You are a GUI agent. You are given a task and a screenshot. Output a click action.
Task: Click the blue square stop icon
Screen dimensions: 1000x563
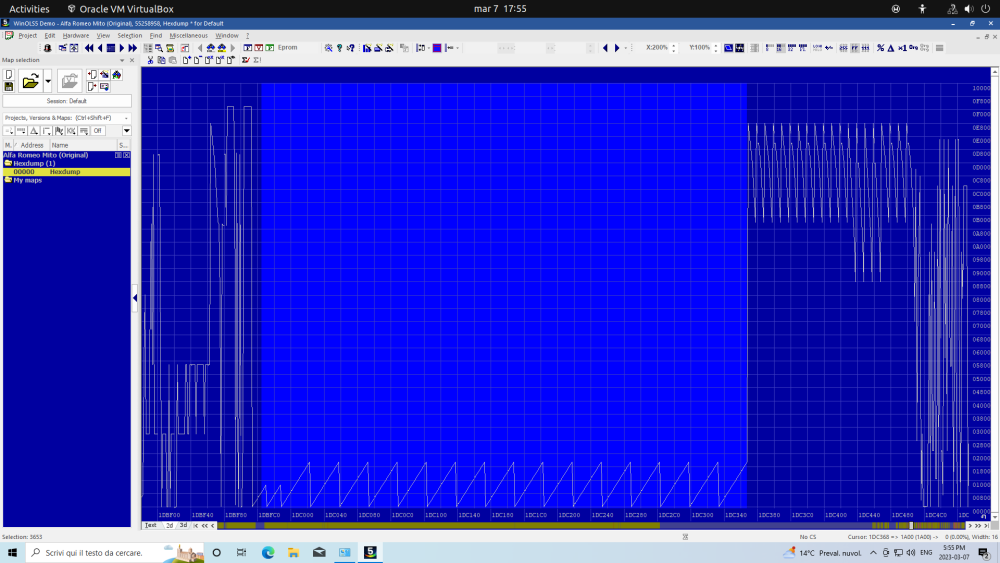(111, 48)
